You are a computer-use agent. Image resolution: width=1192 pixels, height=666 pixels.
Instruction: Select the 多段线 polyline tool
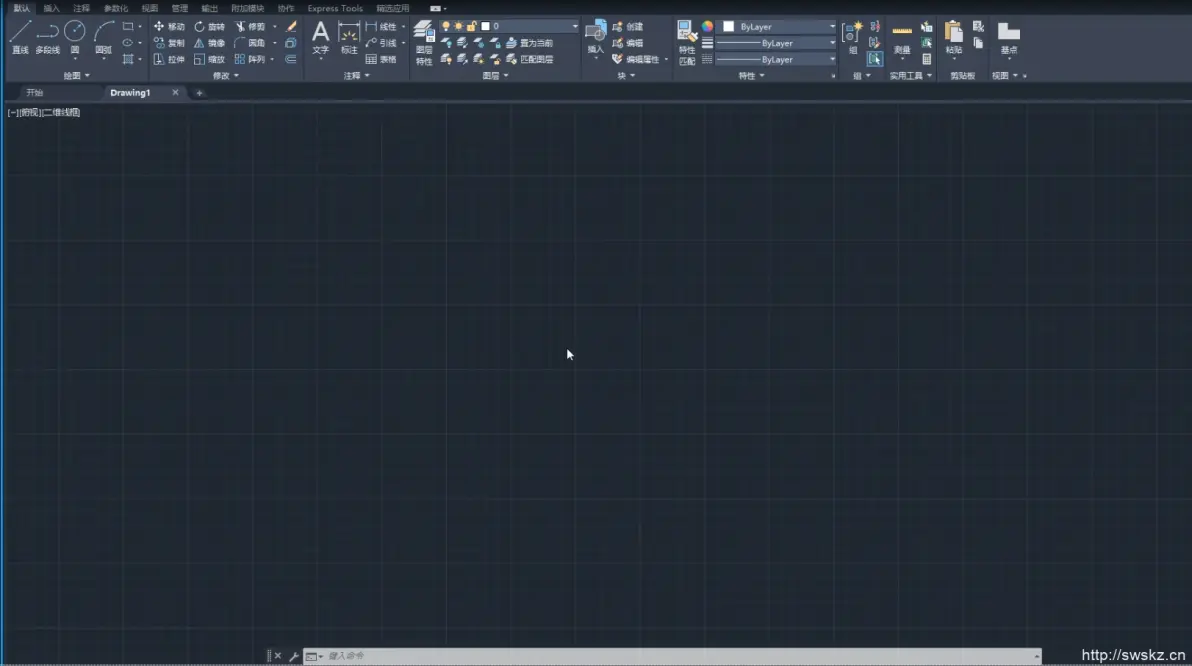pyautogui.click(x=47, y=37)
